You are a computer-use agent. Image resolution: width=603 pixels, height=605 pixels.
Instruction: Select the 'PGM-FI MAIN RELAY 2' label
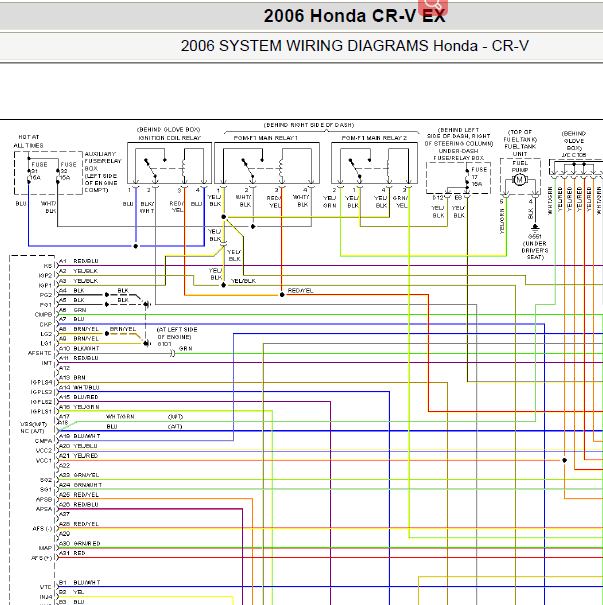point(374,138)
